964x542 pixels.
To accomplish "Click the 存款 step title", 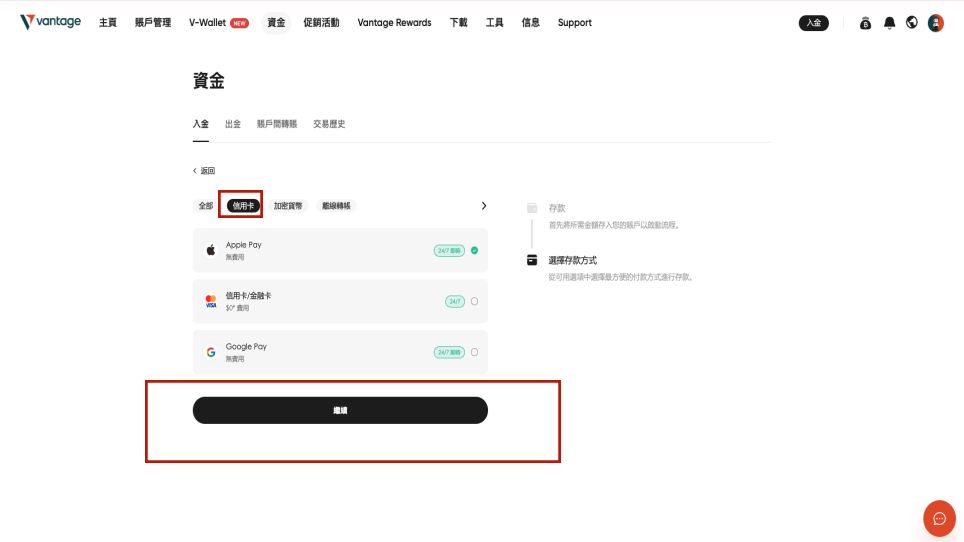I will pyautogui.click(x=557, y=208).
